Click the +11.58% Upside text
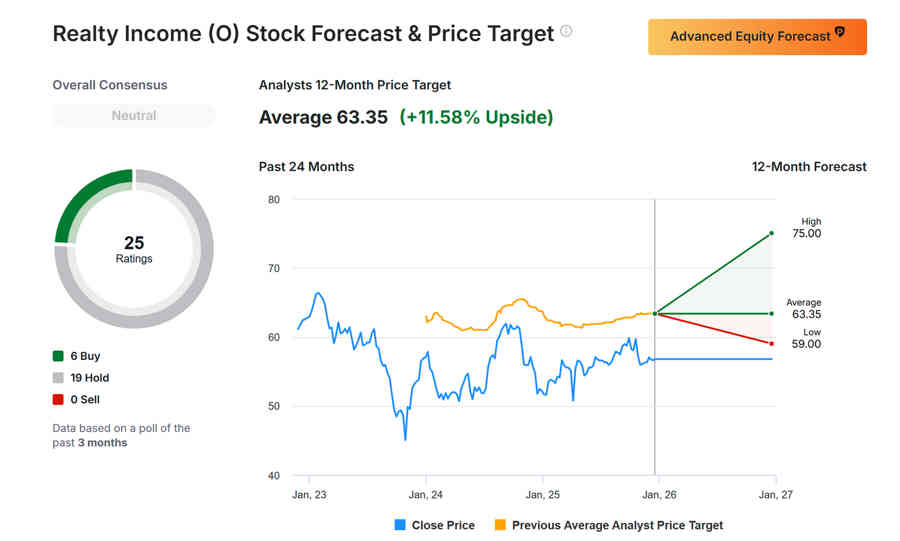Screen dimensions: 900x541 click(x=476, y=117)
